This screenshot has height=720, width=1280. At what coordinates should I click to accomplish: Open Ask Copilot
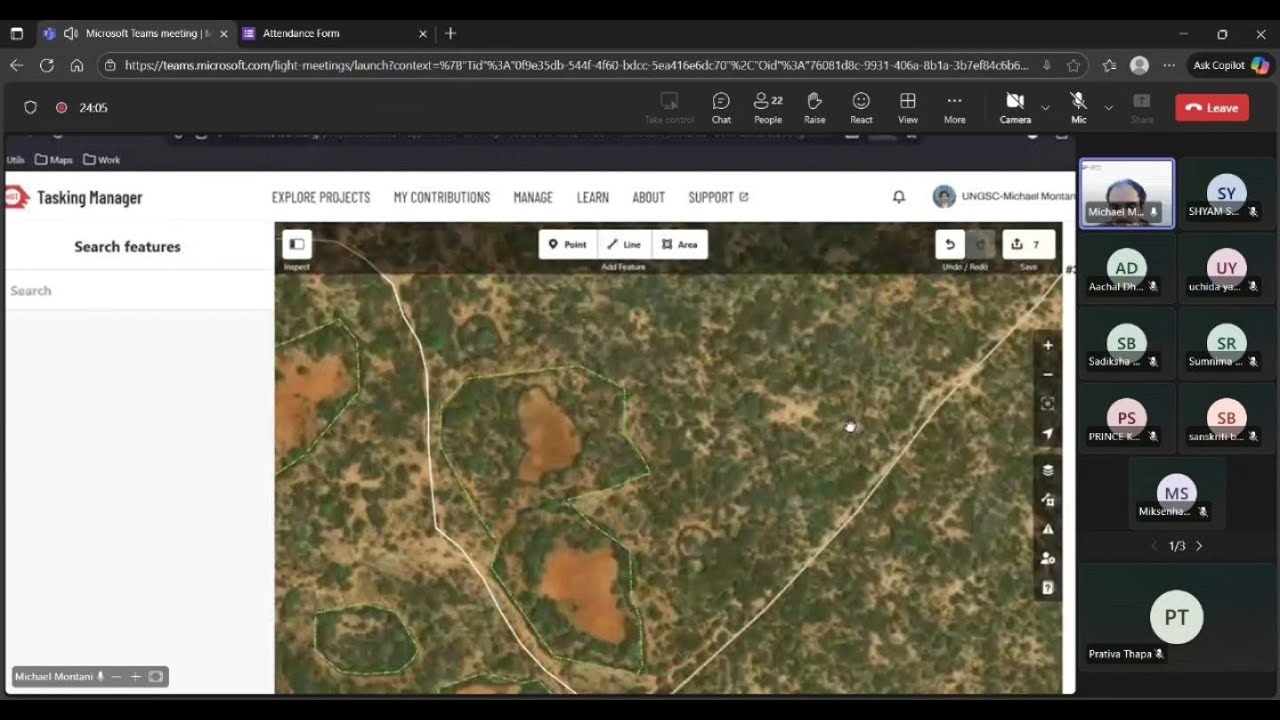1231,65
